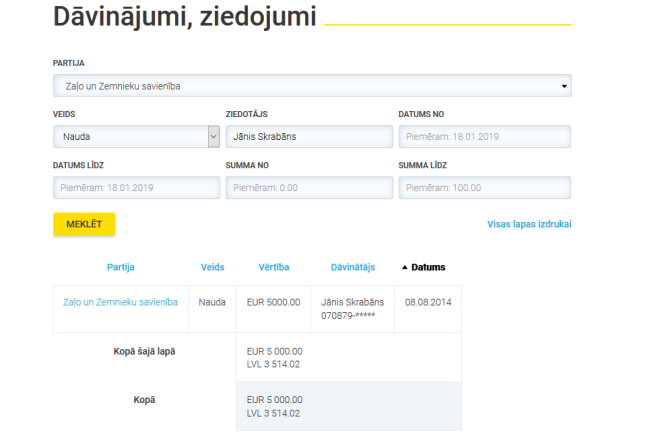
Task: Open Zaļo un Zemnieku savienība table link
Action: [x=120, y=301]
